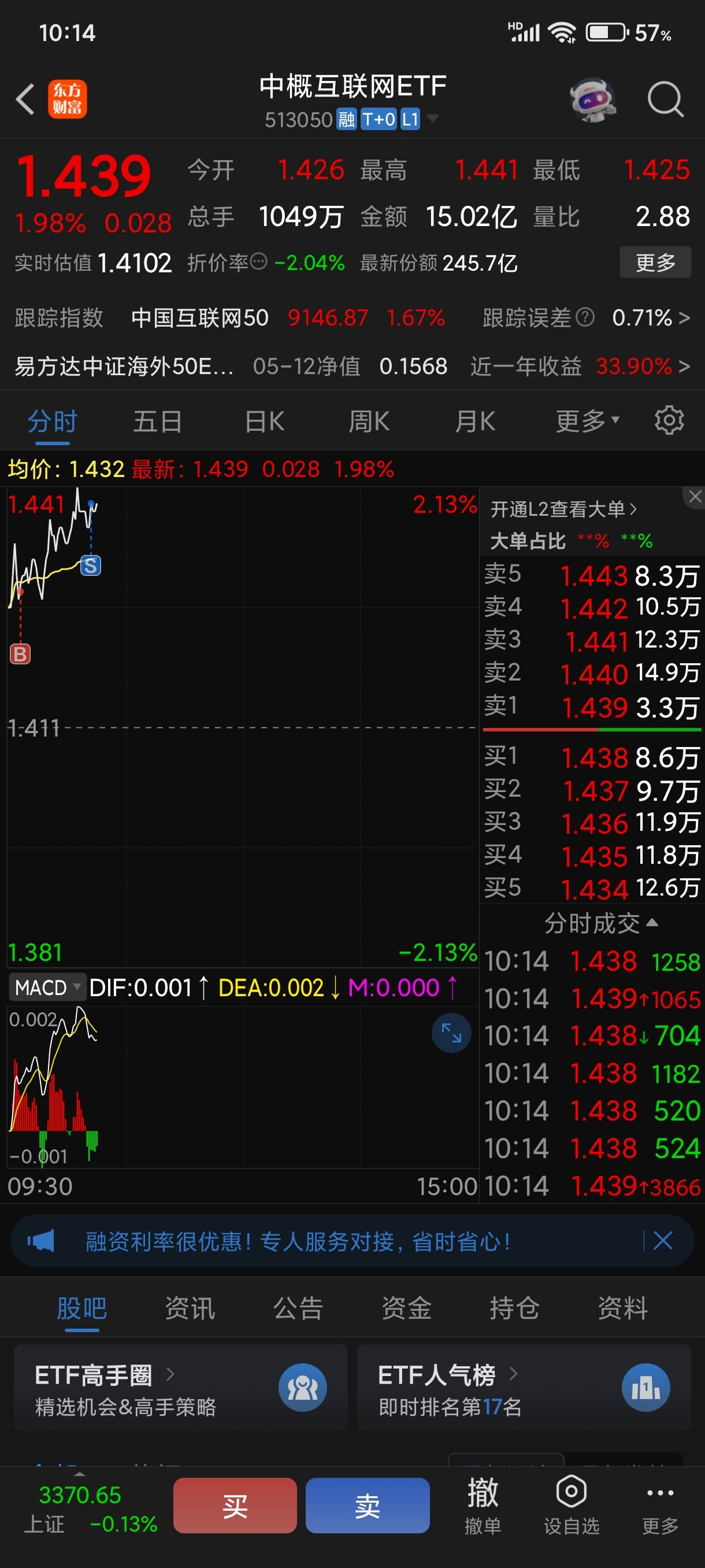This screenshot has width=705, height=1568.
Task: Close the L2 order panel prompt
Action: pyautogui.click(x=695, y=497)
